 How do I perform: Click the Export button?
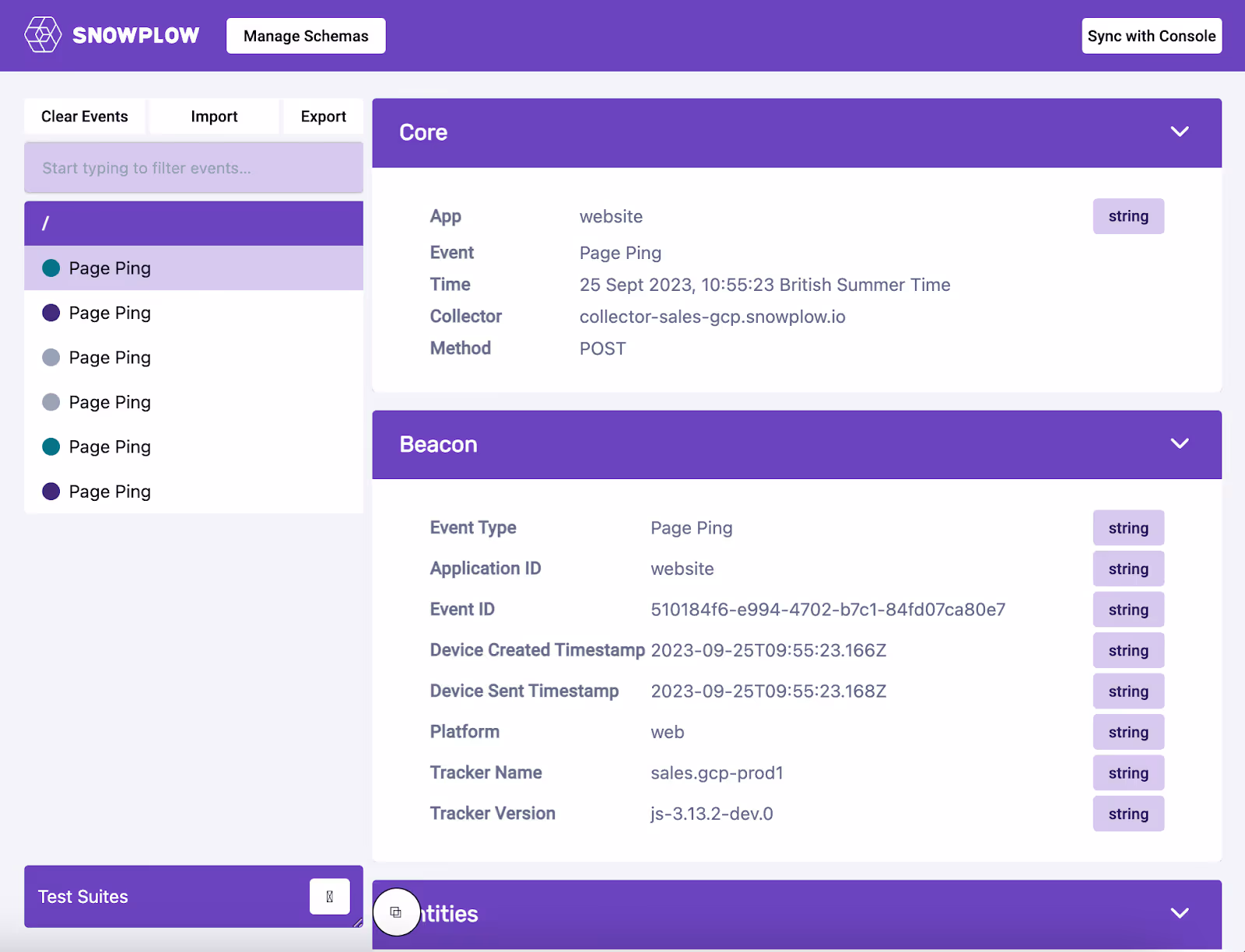coord(324,117)
